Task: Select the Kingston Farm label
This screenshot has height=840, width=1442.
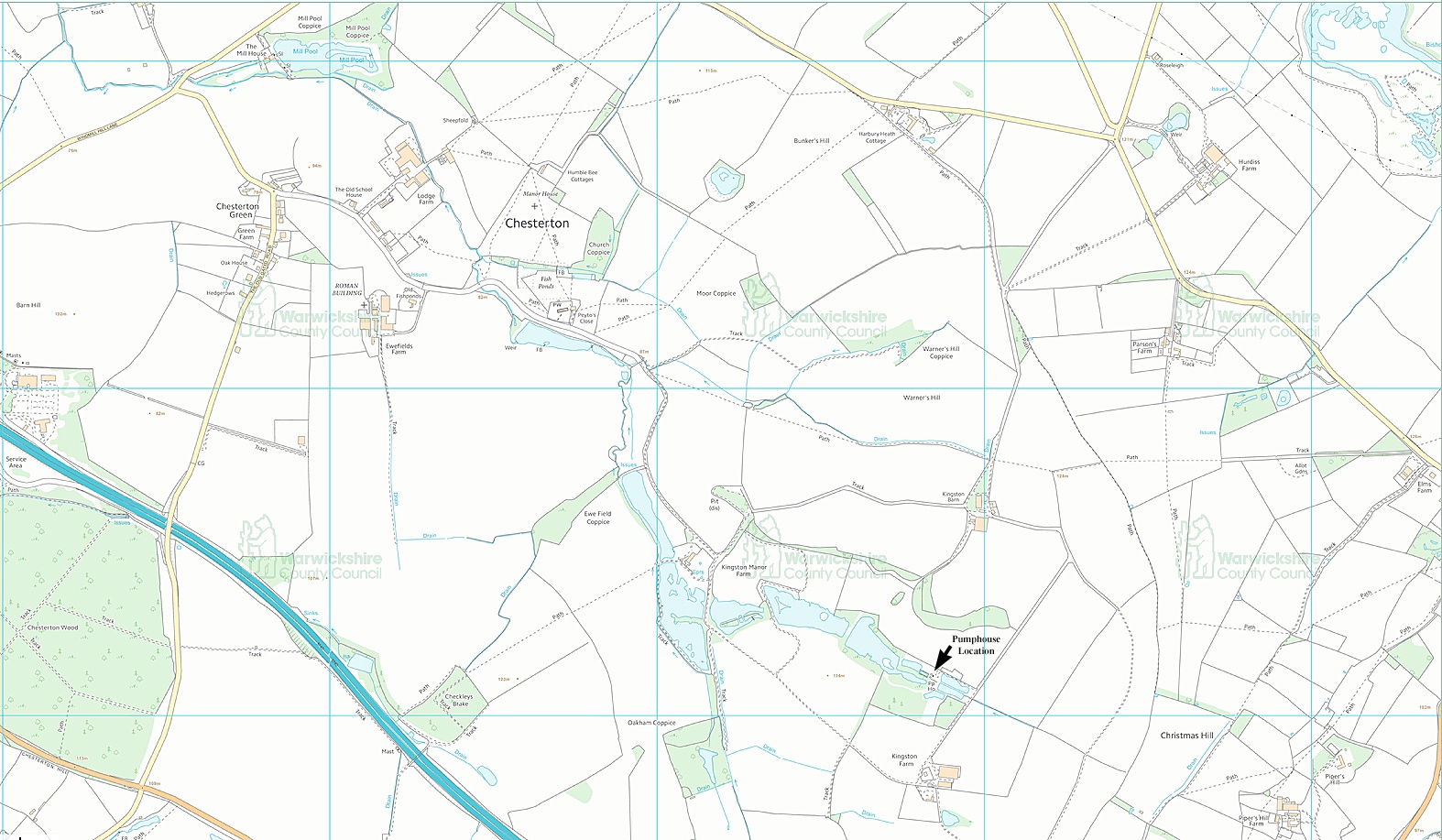Action: [x=904, y=760]
